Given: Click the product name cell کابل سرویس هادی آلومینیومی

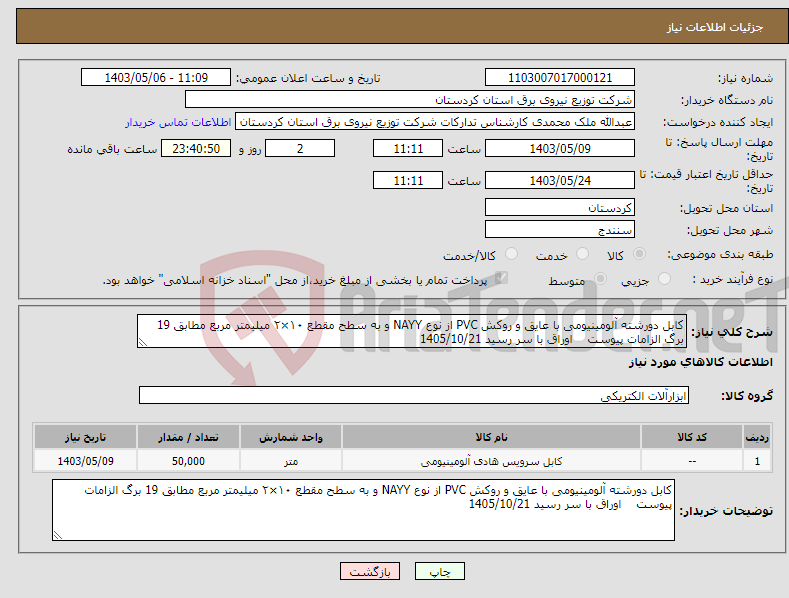Looking at the screenshot, I should [491, 461].
